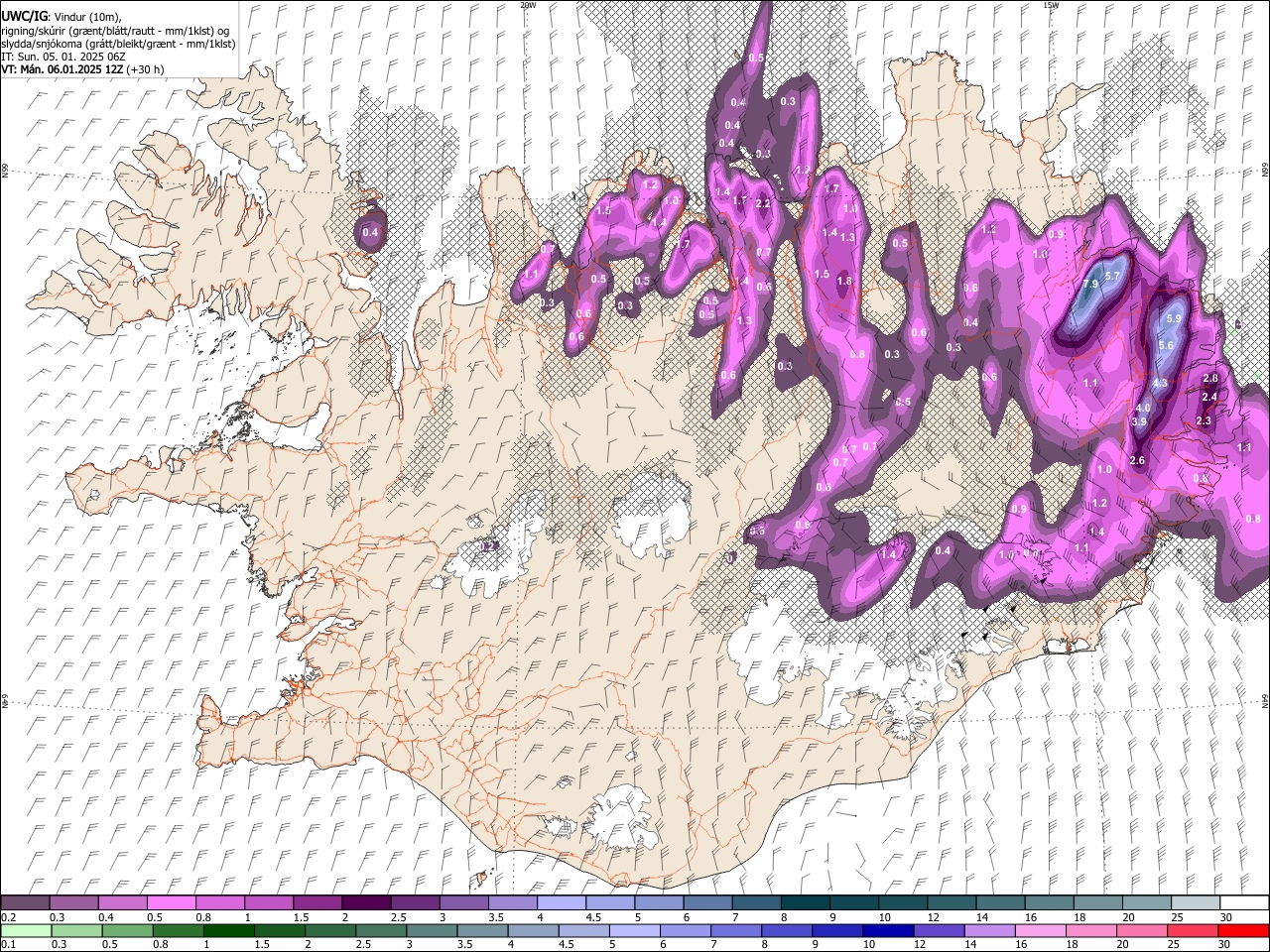Click the 'rigning/skúrir' description line
Image resolution: width=1270 pixels, height=952 pixels.
point(114,31)
